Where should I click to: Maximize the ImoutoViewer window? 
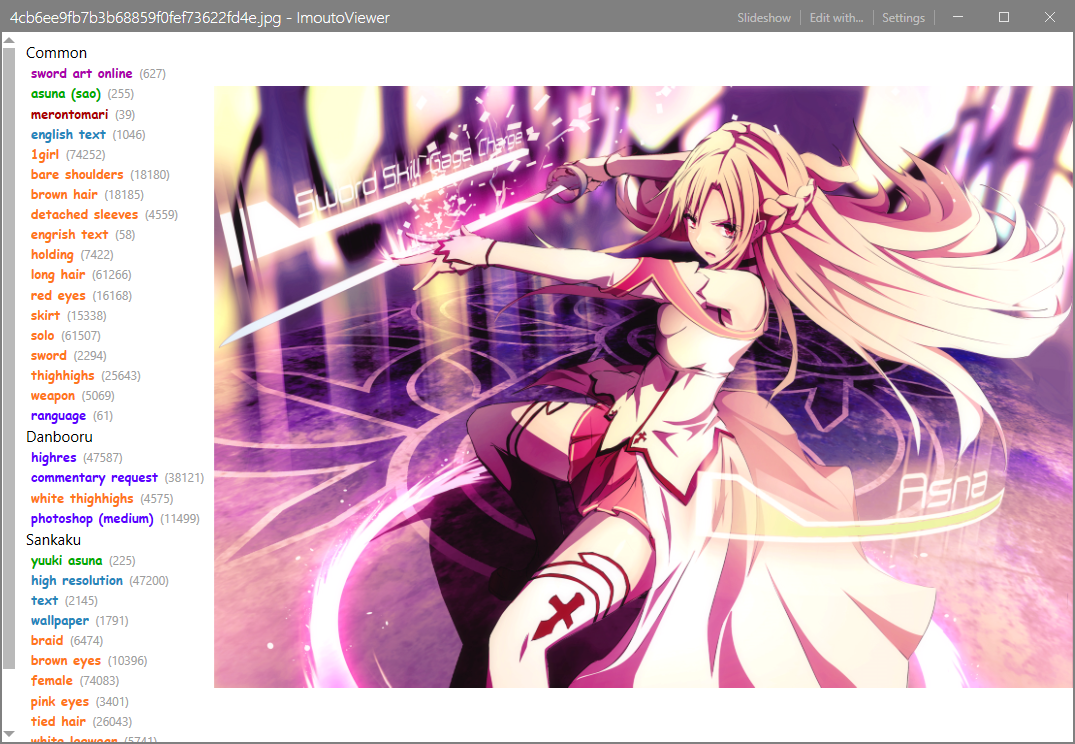click(1004, 17)
